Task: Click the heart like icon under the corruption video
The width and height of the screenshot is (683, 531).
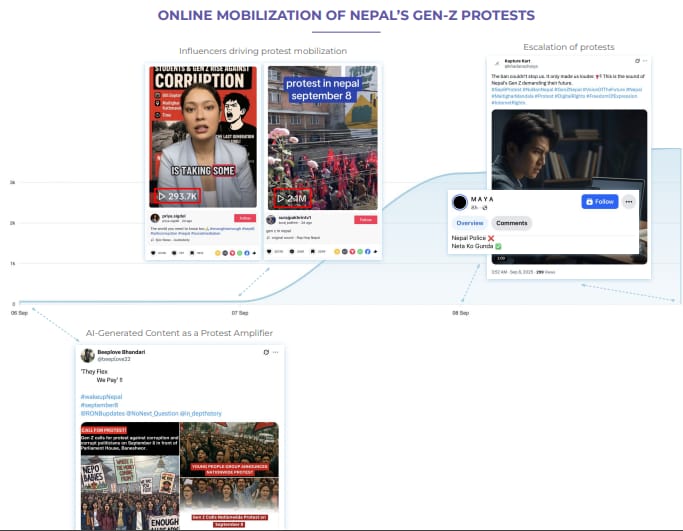Action: [154, 253]
